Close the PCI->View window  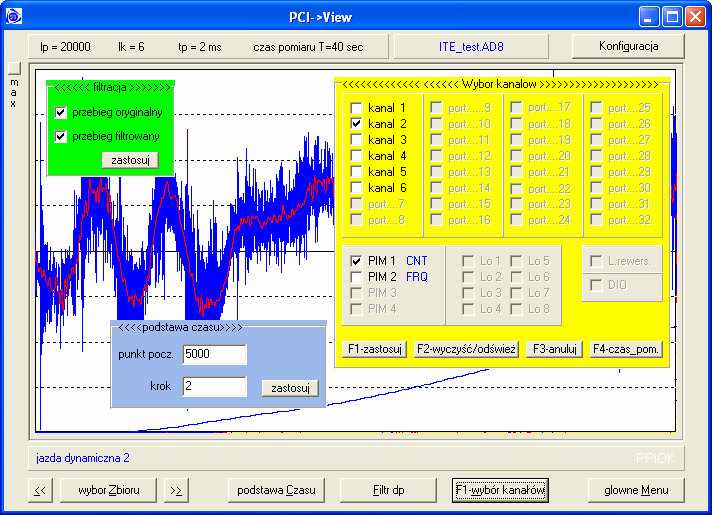click(696, 17)
